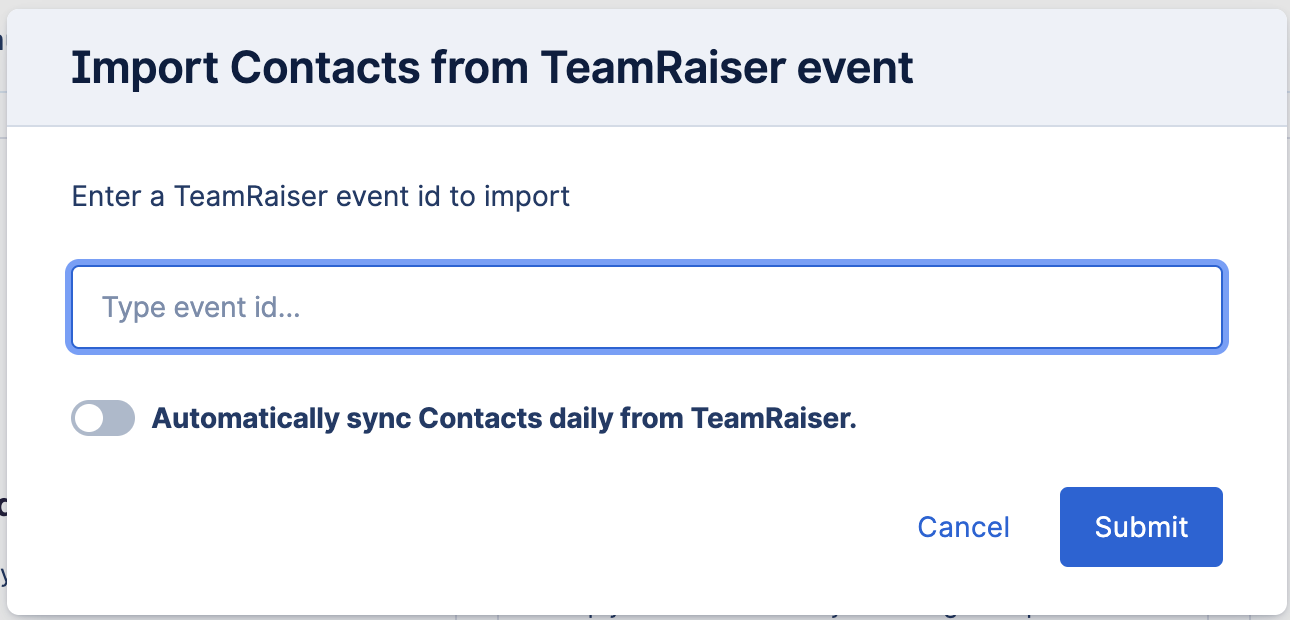Toggle the sync switch beside the TeamRaiser label
1290x620 pixels.
[x=103, y=418]
